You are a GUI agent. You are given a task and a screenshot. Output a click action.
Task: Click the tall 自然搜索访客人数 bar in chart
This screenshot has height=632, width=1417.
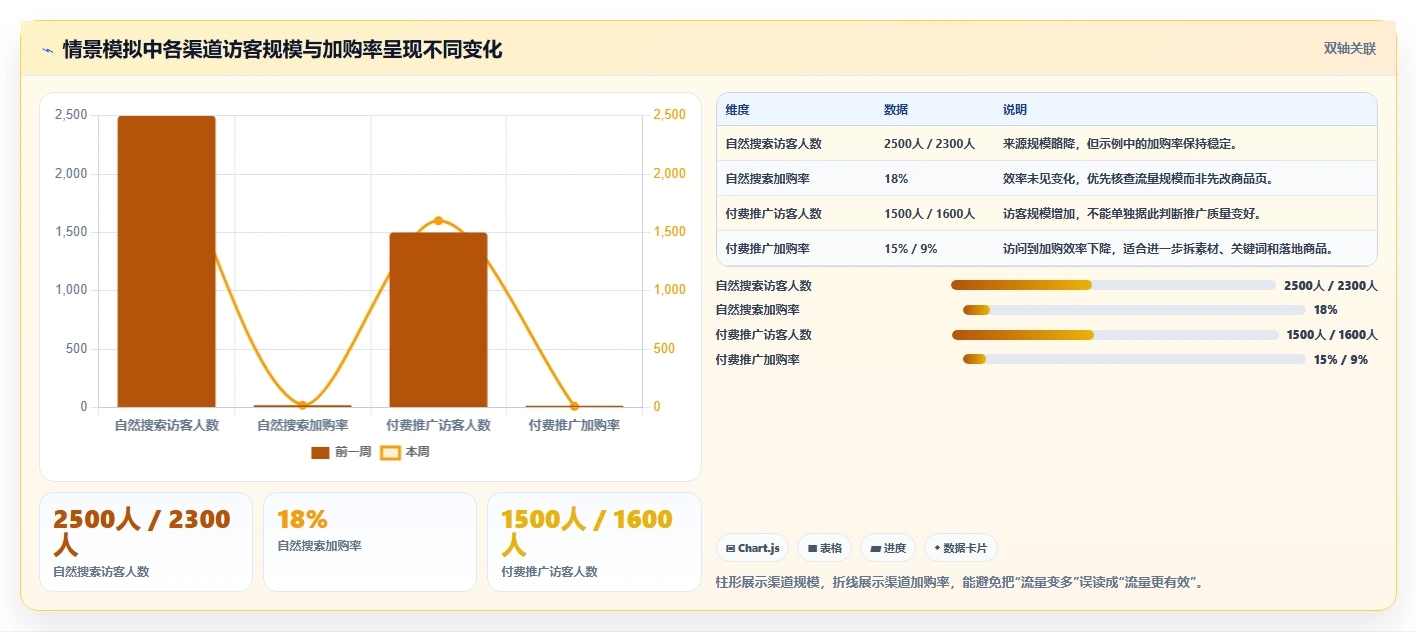166,261
